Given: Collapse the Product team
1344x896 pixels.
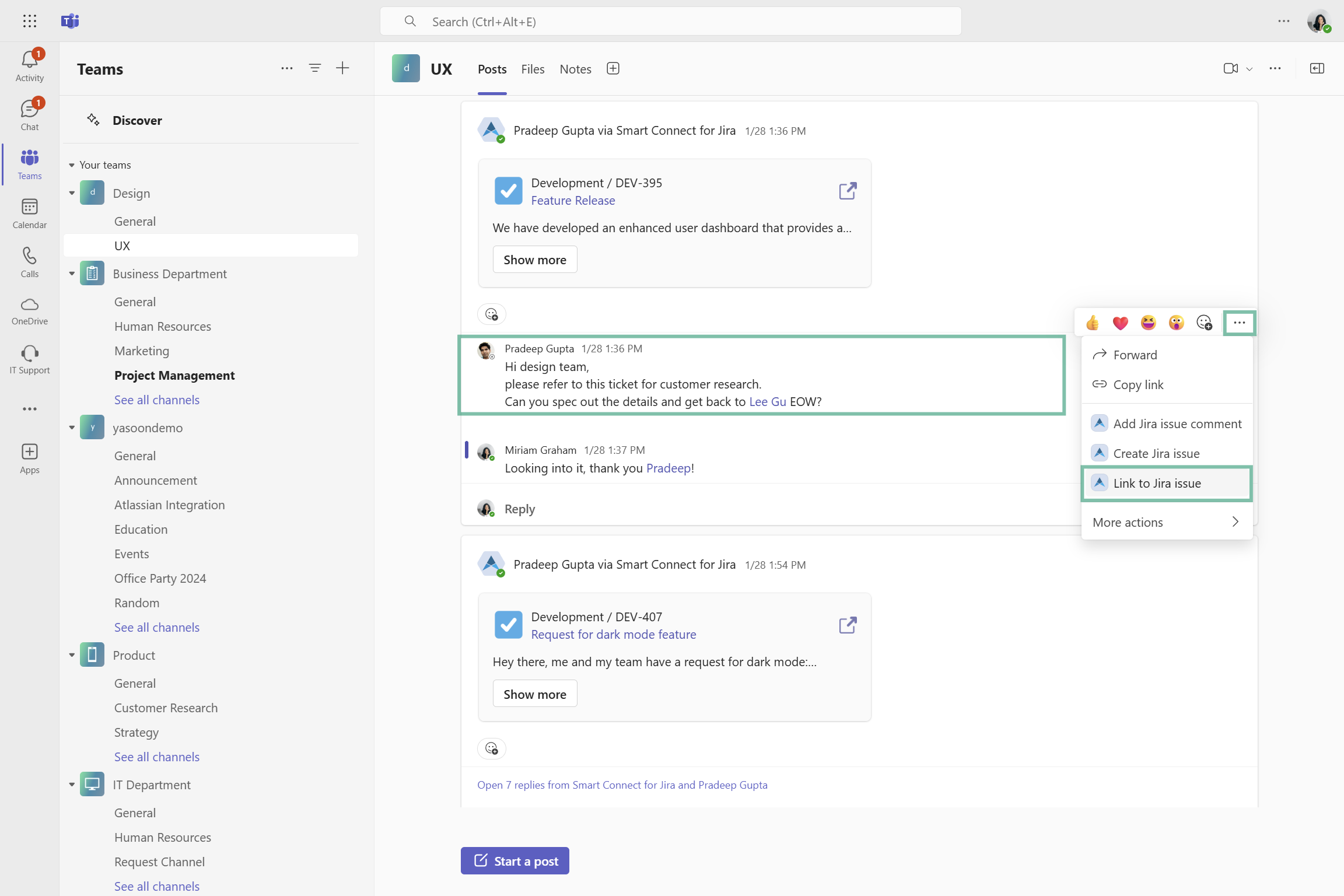Looking at the screenshot, I should [72, 655].
